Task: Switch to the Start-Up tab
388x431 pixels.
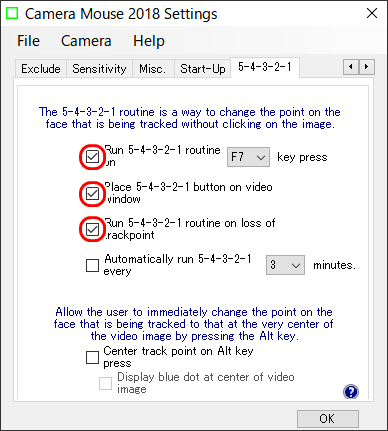Action: (x=203, y=69)
